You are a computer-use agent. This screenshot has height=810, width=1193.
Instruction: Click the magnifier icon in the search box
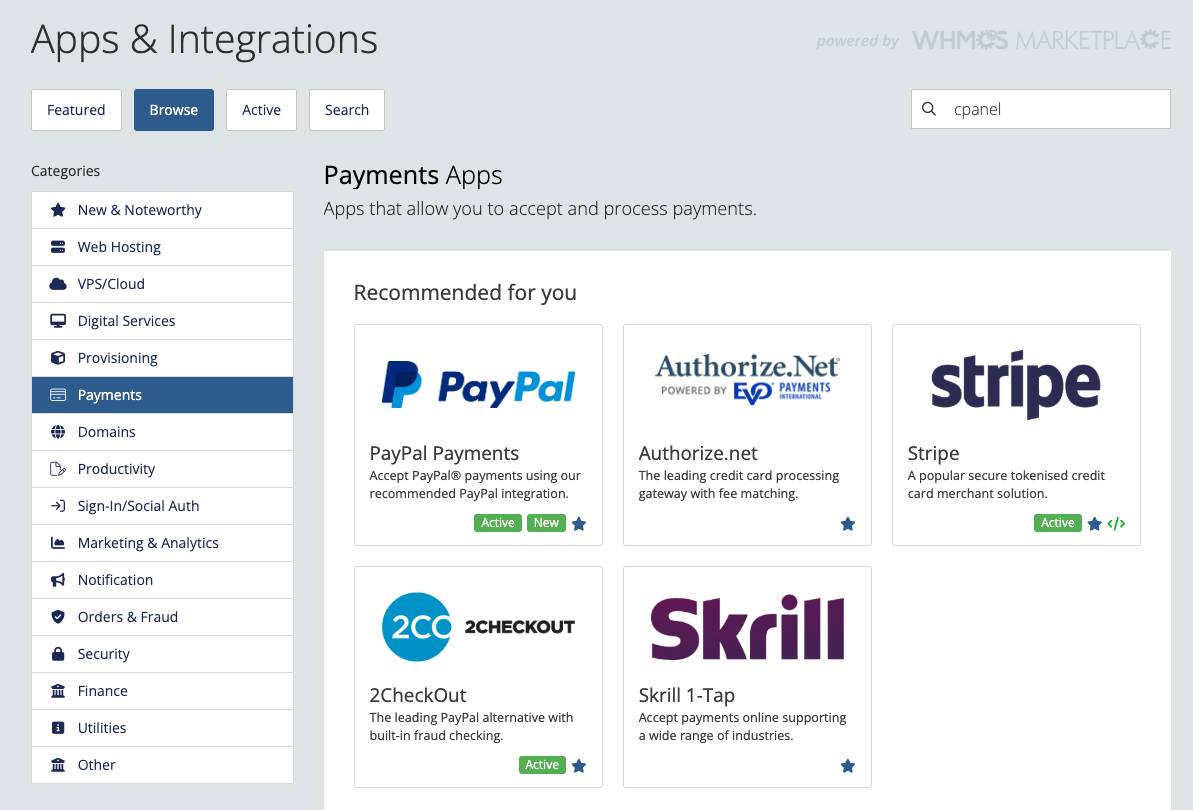point(929,109)
